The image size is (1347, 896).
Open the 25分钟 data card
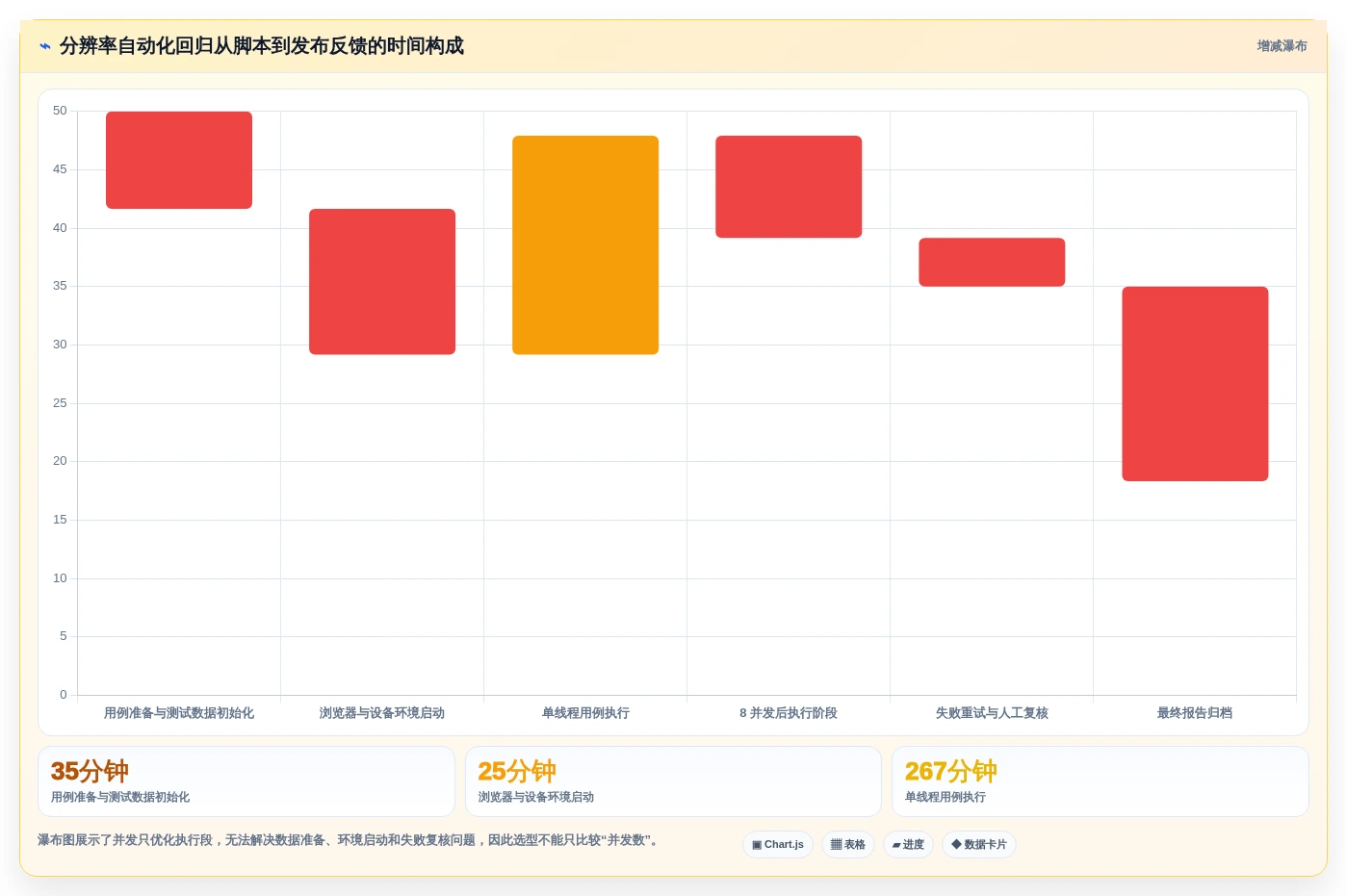tap(673, 781)
